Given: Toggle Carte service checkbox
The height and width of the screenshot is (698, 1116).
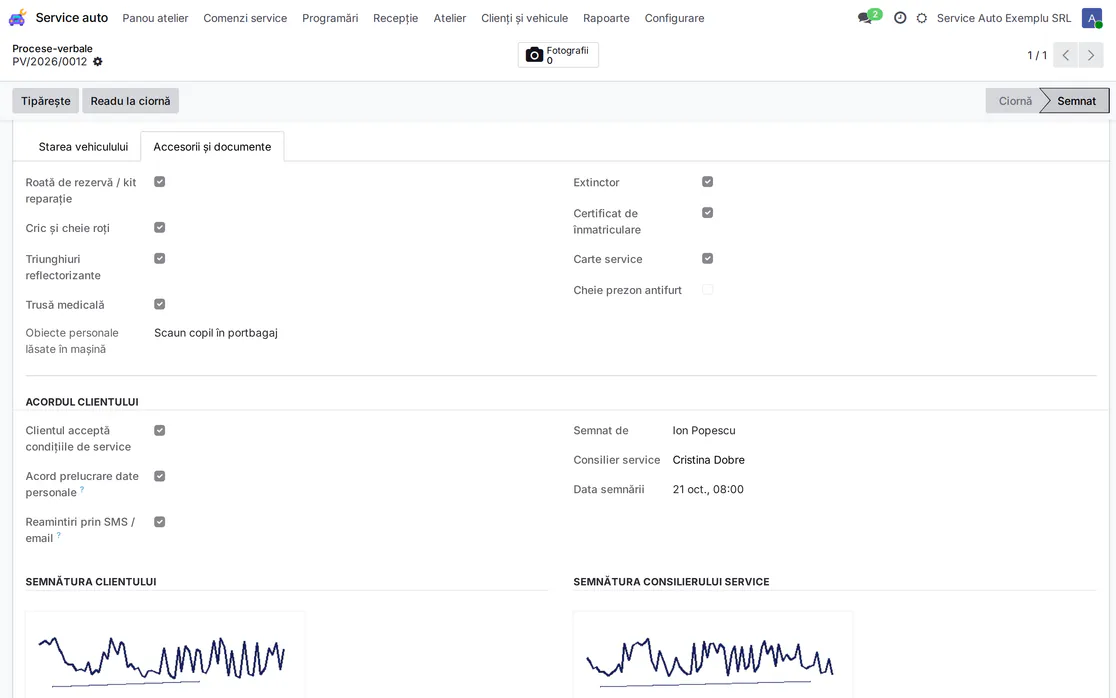Looking at the screenshot, I should pos(707,259).
